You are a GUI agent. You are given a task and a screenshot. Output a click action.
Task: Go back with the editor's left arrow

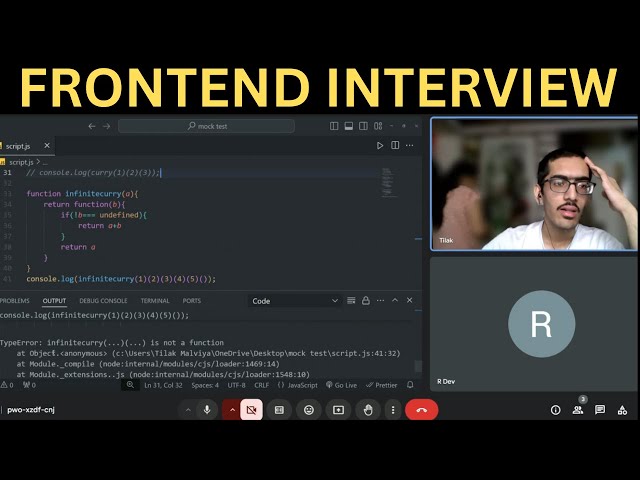[x=92, y=126]
